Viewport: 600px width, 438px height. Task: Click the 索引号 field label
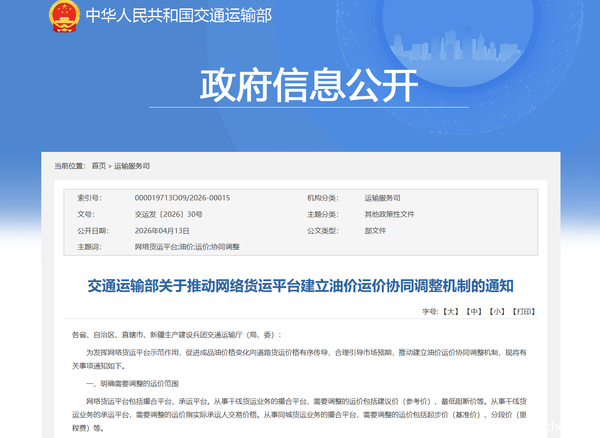89,198
